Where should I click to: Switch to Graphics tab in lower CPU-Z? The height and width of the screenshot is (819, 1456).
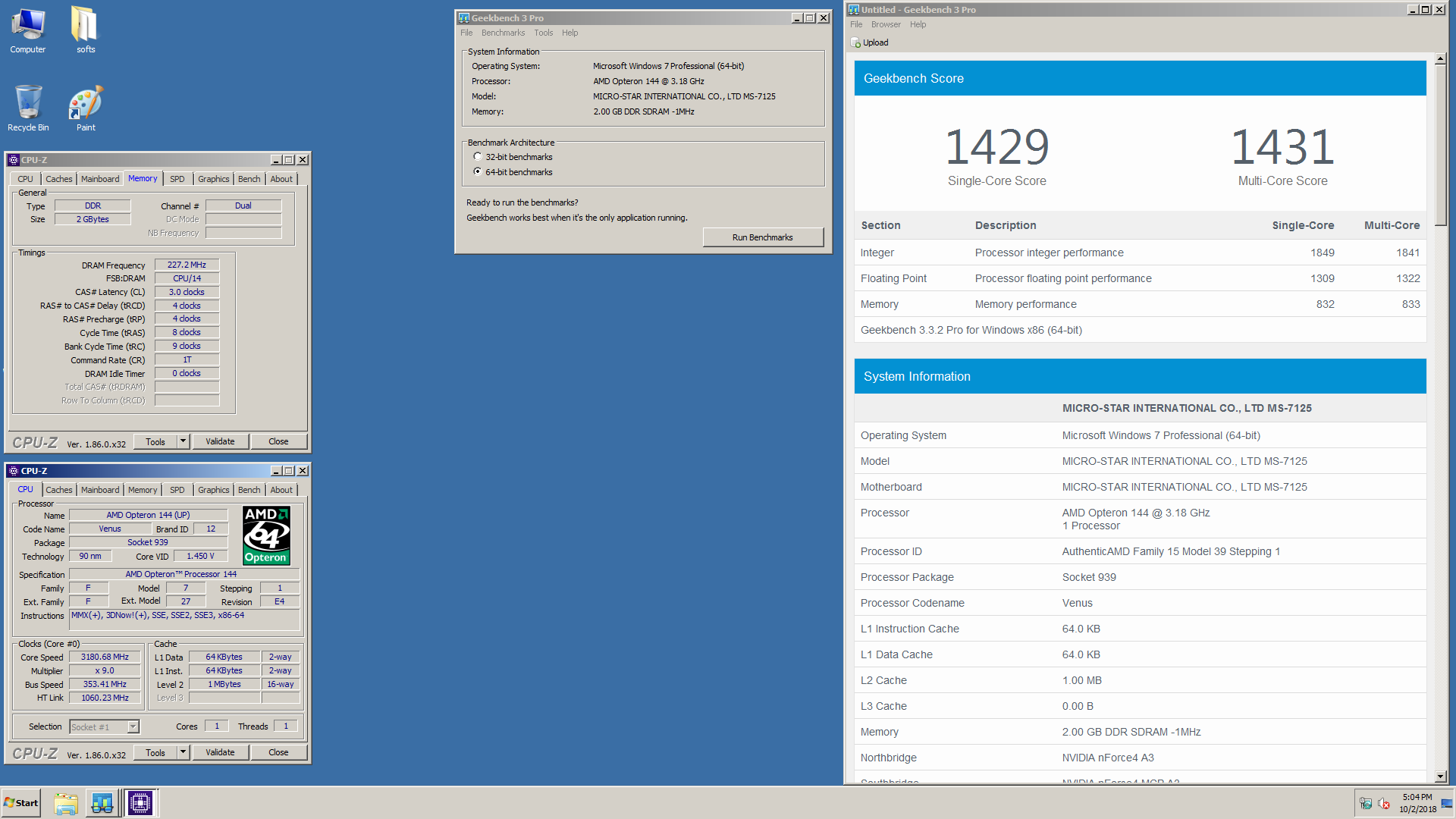(x=213, y=490)
